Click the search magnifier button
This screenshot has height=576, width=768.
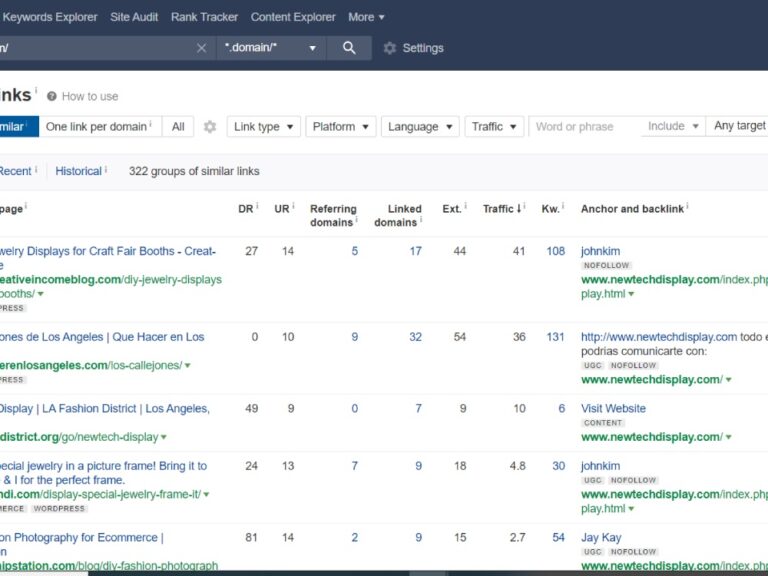(x=349, y=48)
